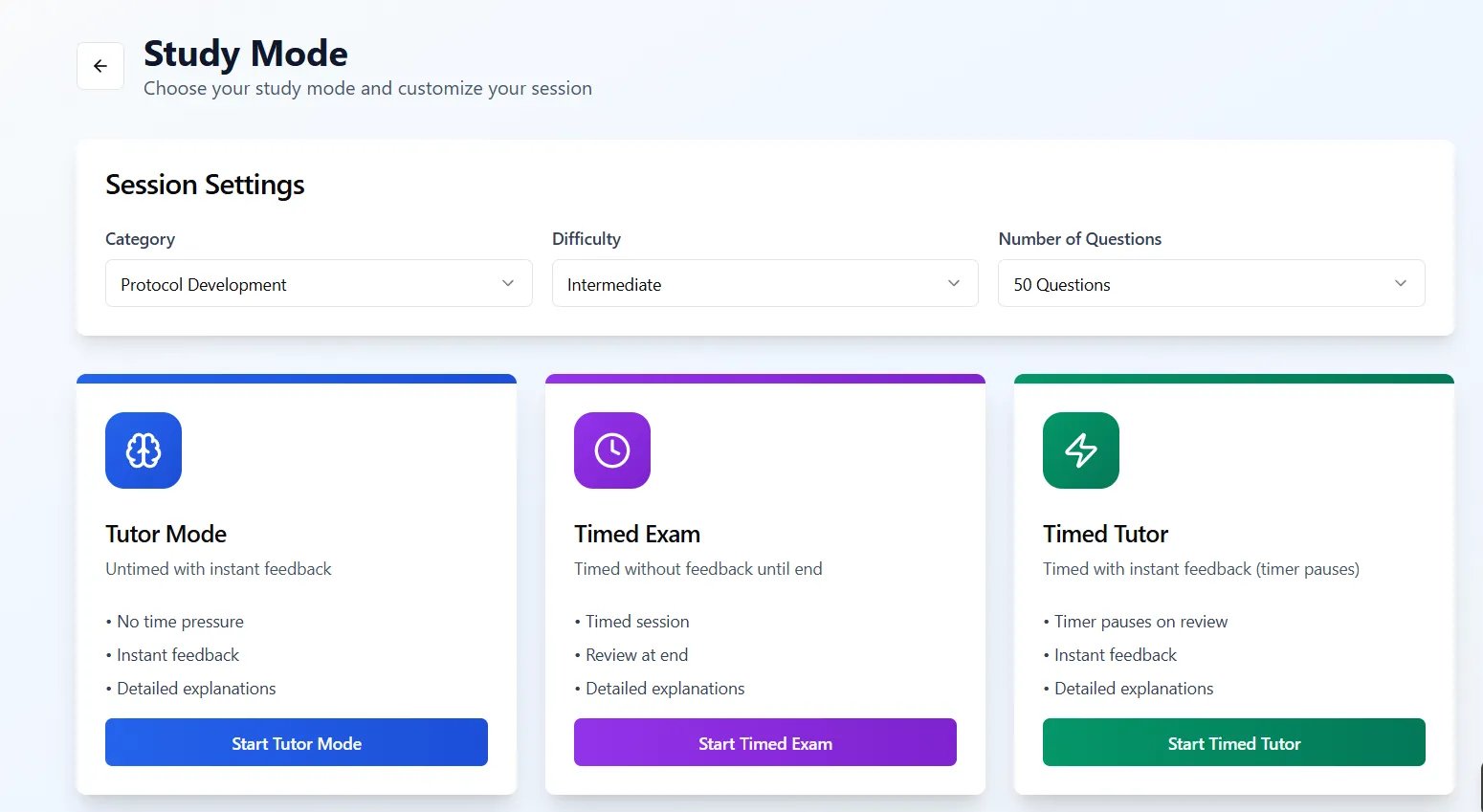Open the Difficulty dropdown showing Intermediate
The image size is (1483, 812).
[x=764, y=283]
